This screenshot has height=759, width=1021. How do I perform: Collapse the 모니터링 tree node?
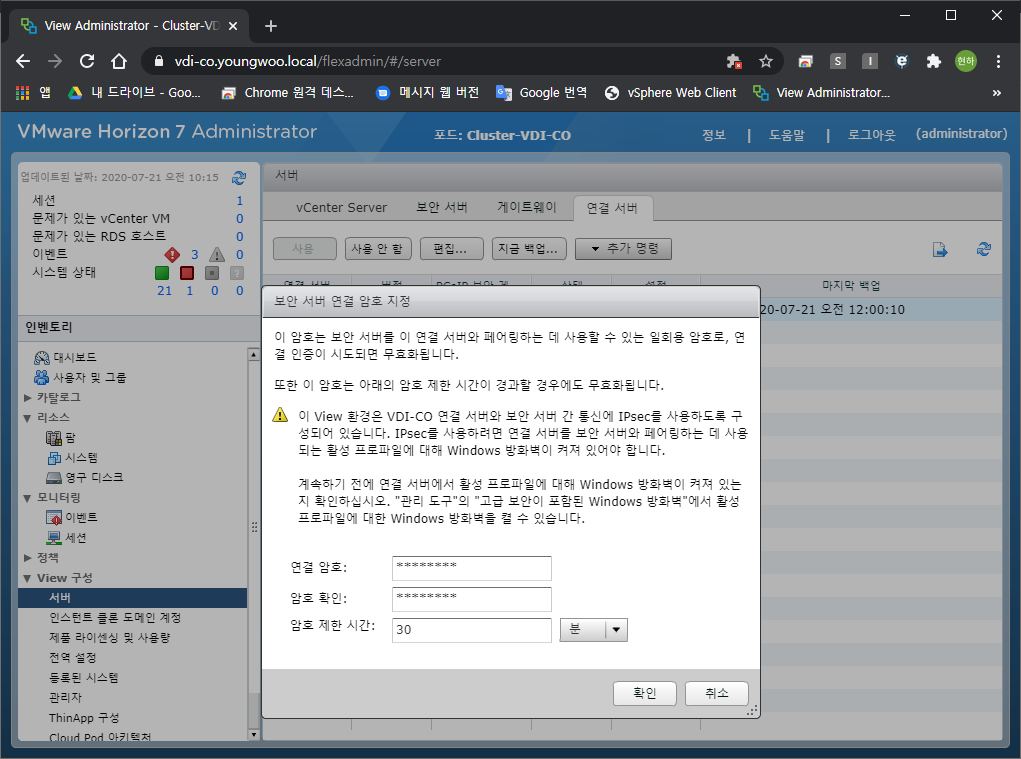pos(27,498)
